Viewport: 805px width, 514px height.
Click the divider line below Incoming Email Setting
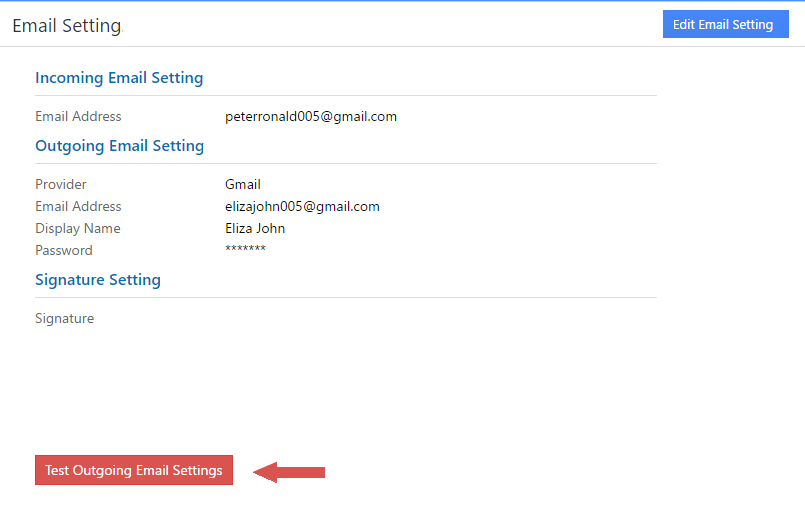point(346,96)
